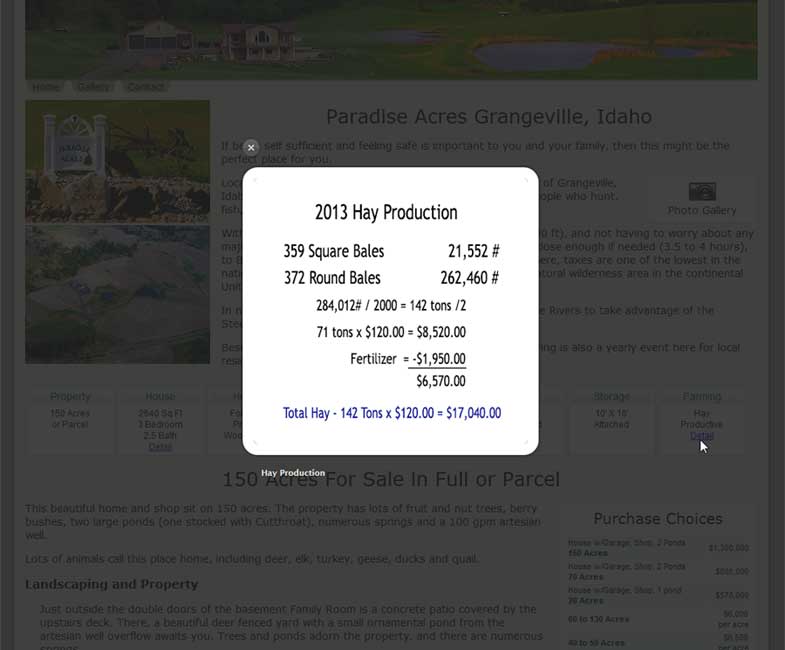Click the panoramic header banner image

point(391,40)
